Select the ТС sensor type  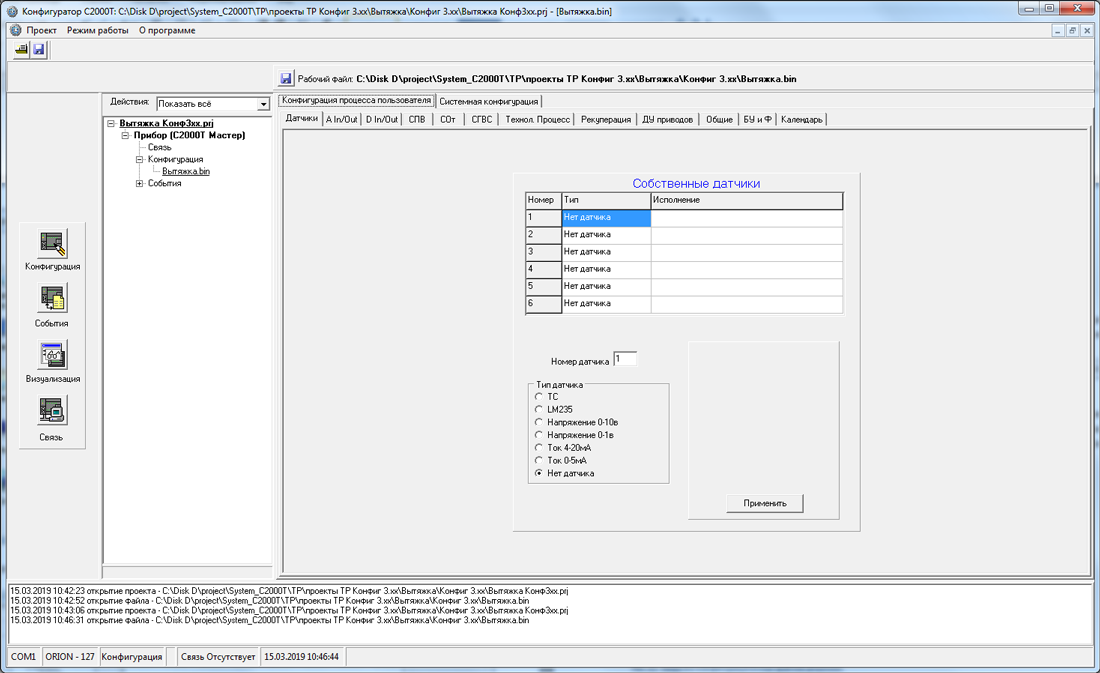point(540,397)
